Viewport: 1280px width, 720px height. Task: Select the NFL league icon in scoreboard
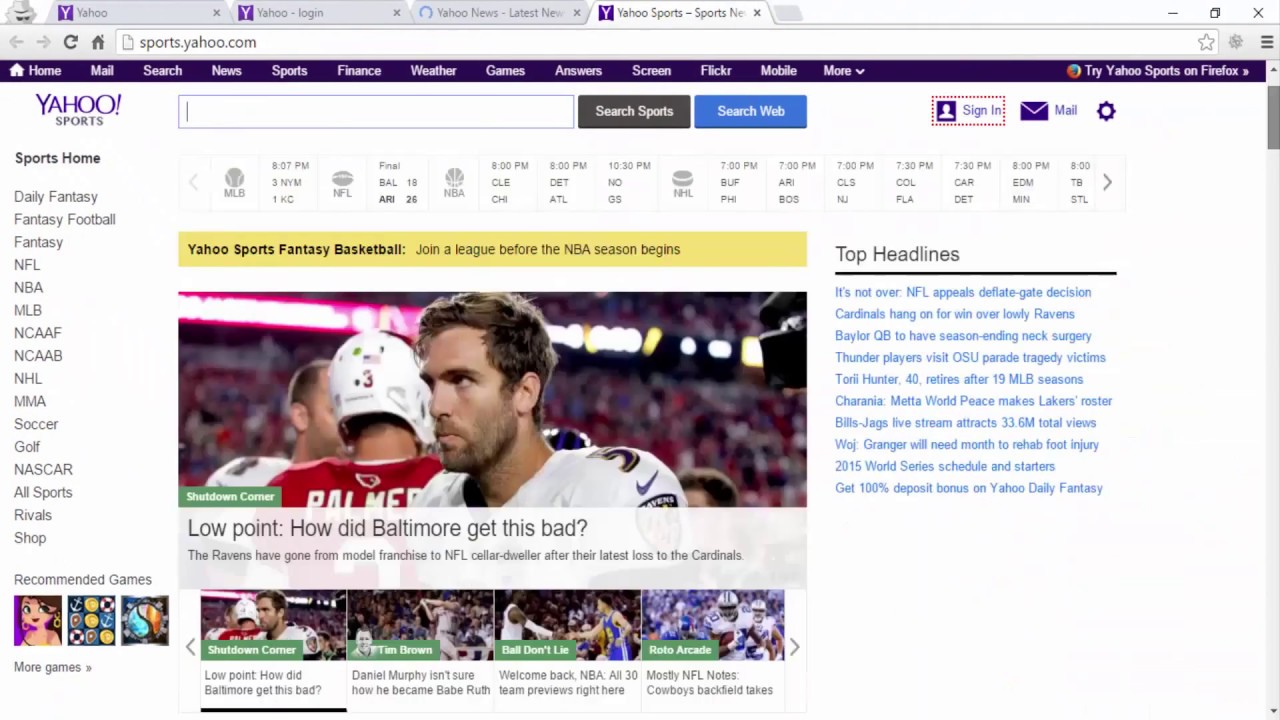coord(342,183)
